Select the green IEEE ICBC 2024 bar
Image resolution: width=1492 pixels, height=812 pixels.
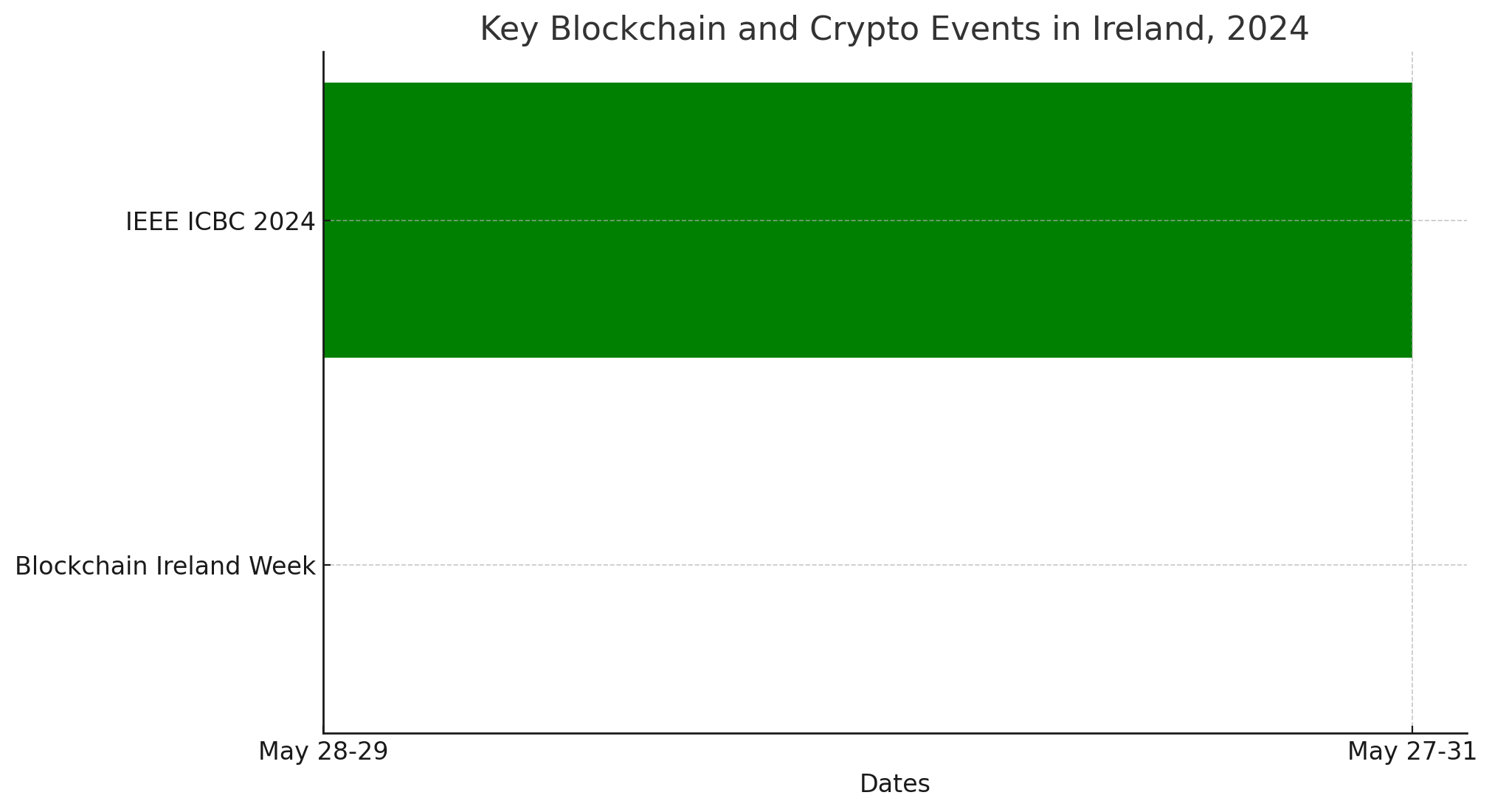pyautogui.click(x=868, y=220)
